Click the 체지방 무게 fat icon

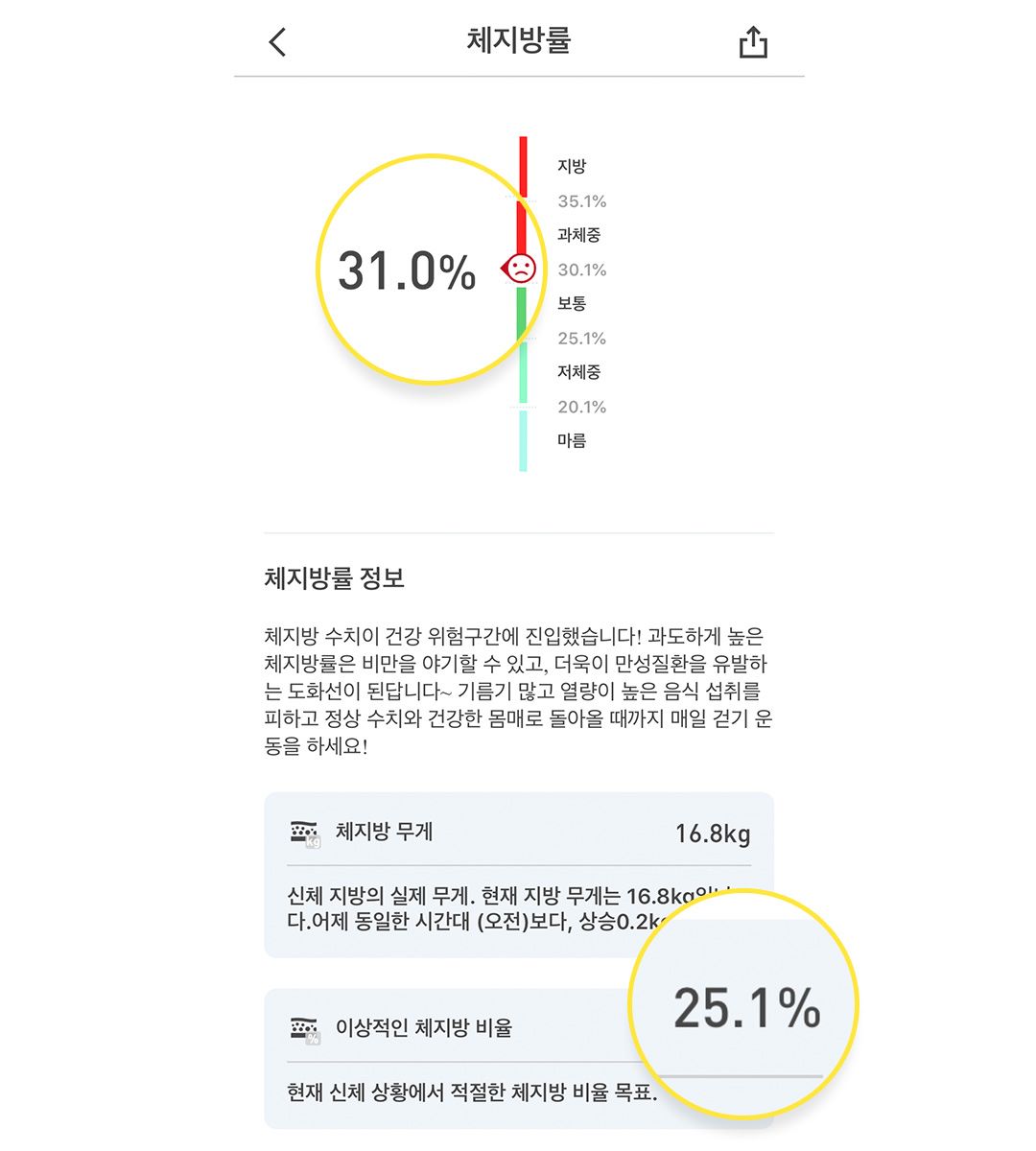pyautogui.click(x=305, y=834)
